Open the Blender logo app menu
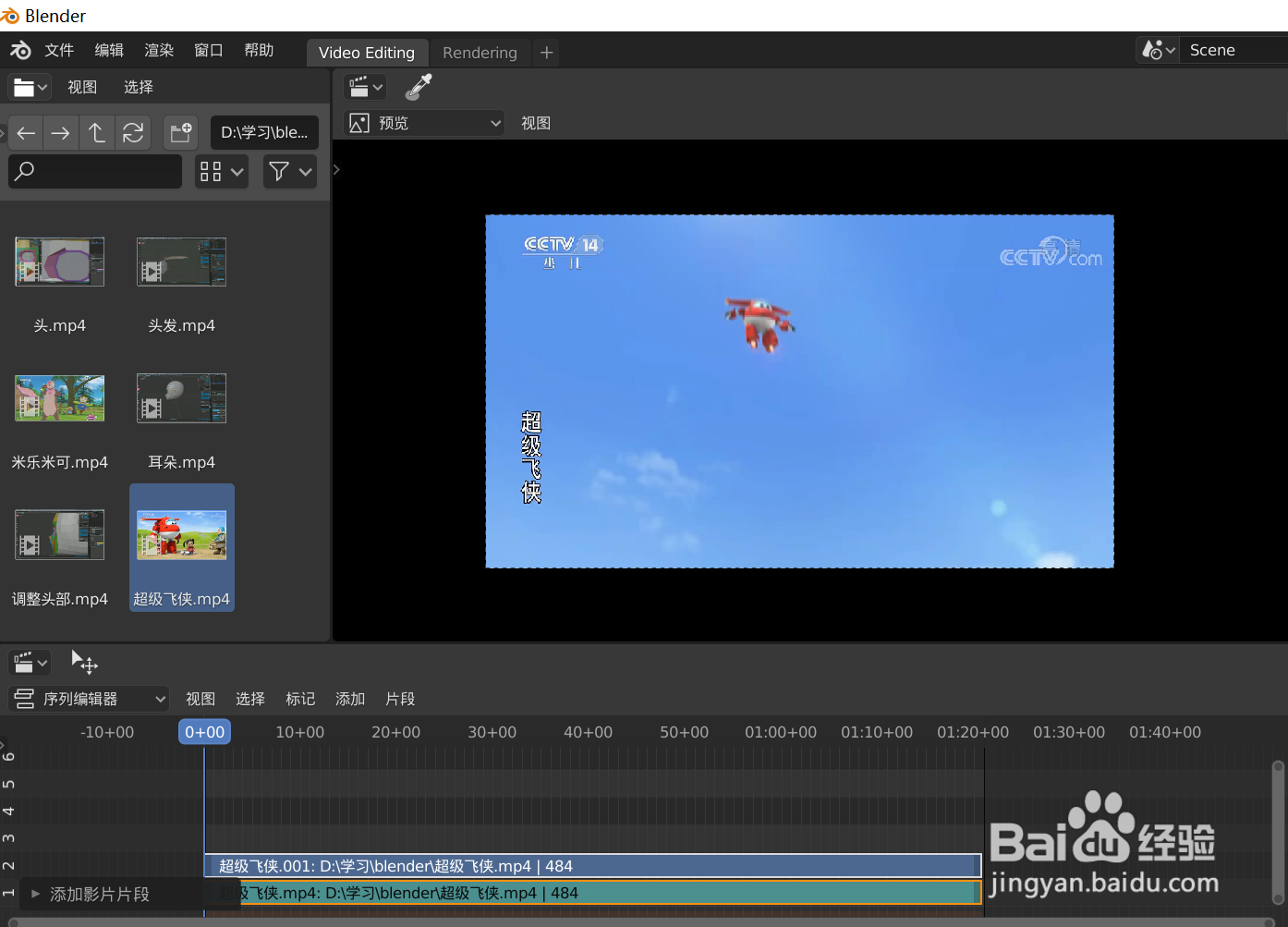Viewport: 1288px width, 927px height. (20, 51)
